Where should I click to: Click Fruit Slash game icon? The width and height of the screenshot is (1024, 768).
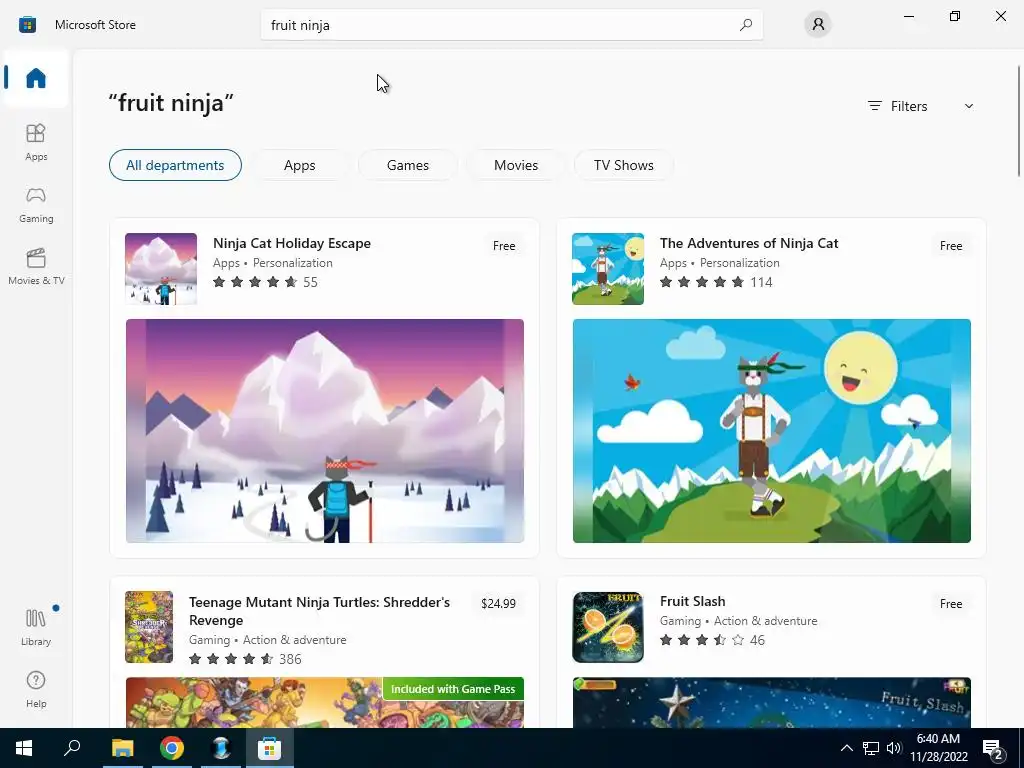pyautogui.click(x=607, y=627)
